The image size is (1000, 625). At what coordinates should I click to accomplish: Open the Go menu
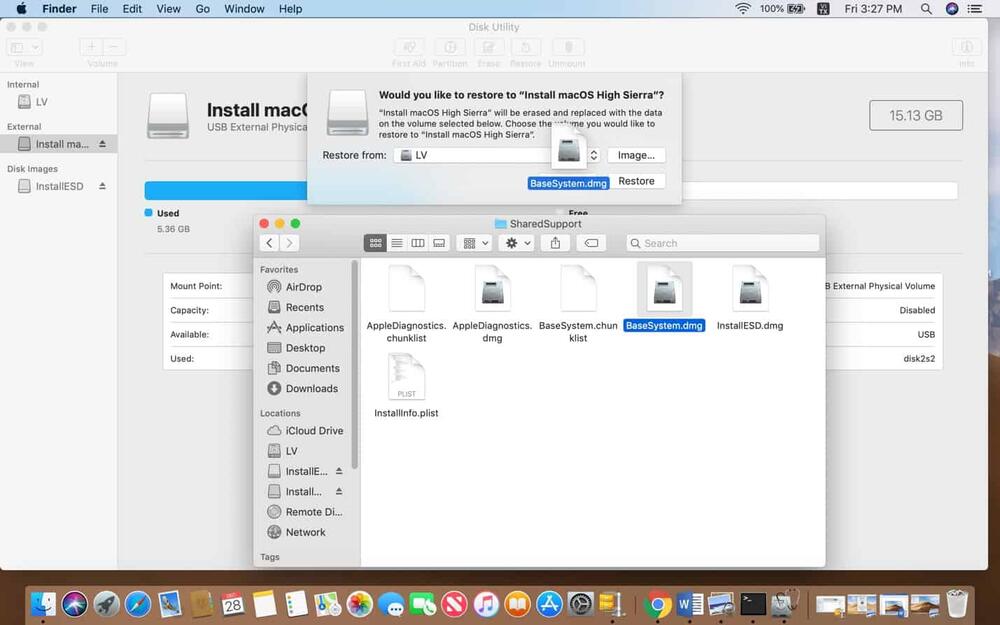click(203, 9)
